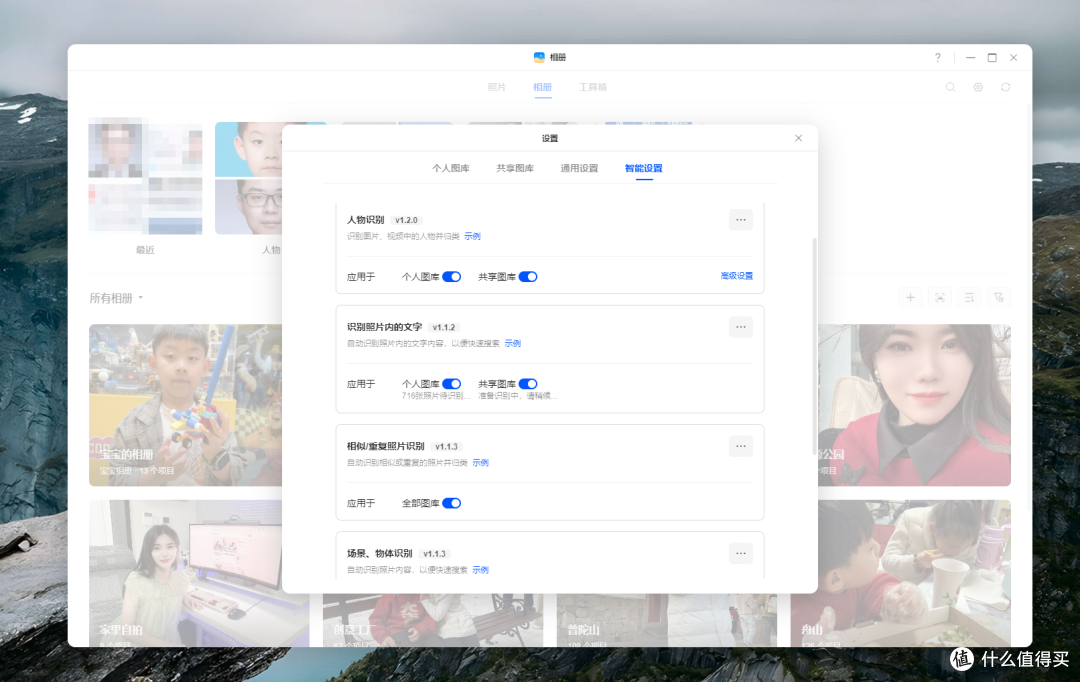
Task: Click version tag v1.2.0
Action: [x=406, y=220]
